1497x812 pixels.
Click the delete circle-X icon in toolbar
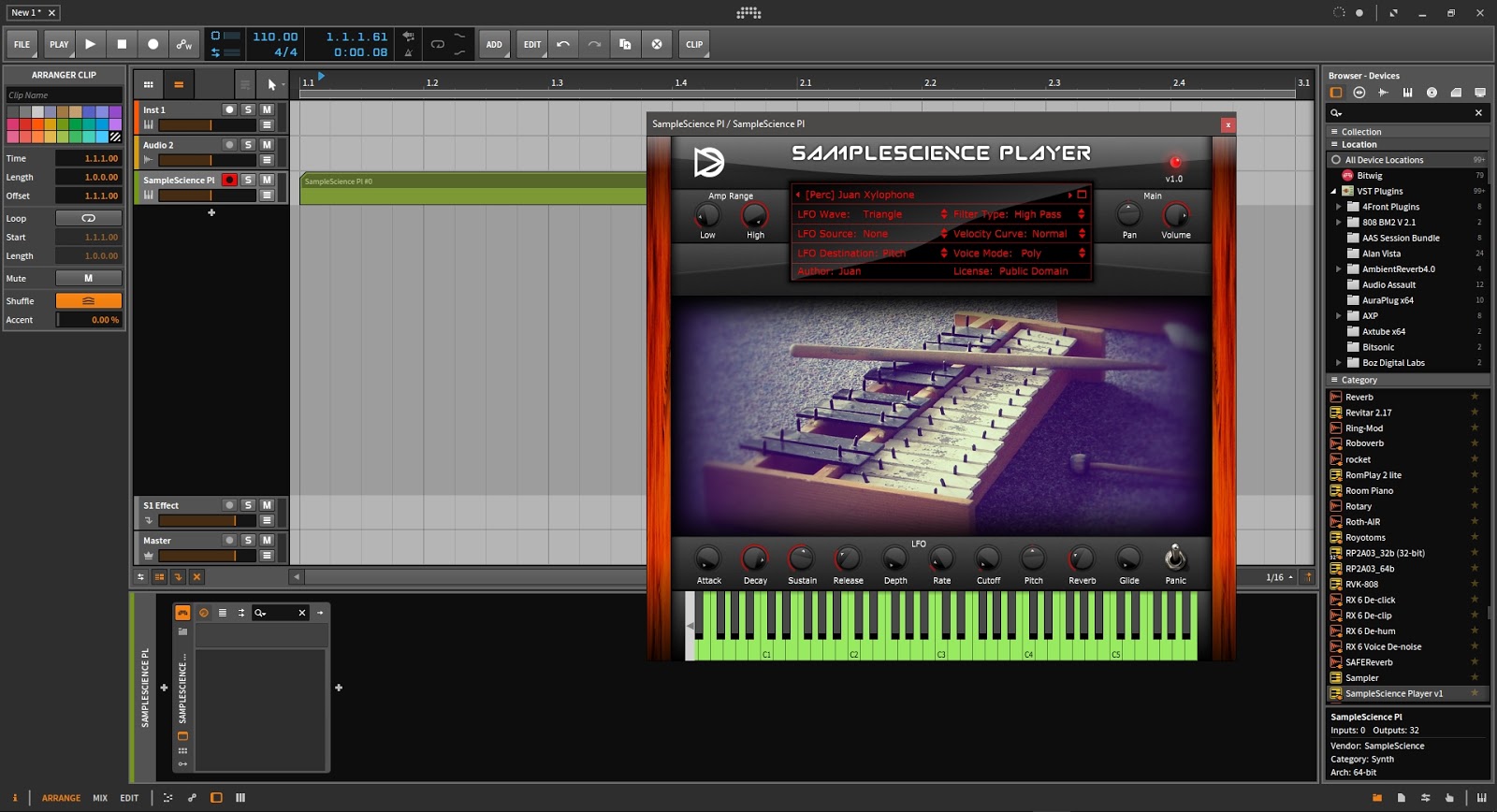657,44
